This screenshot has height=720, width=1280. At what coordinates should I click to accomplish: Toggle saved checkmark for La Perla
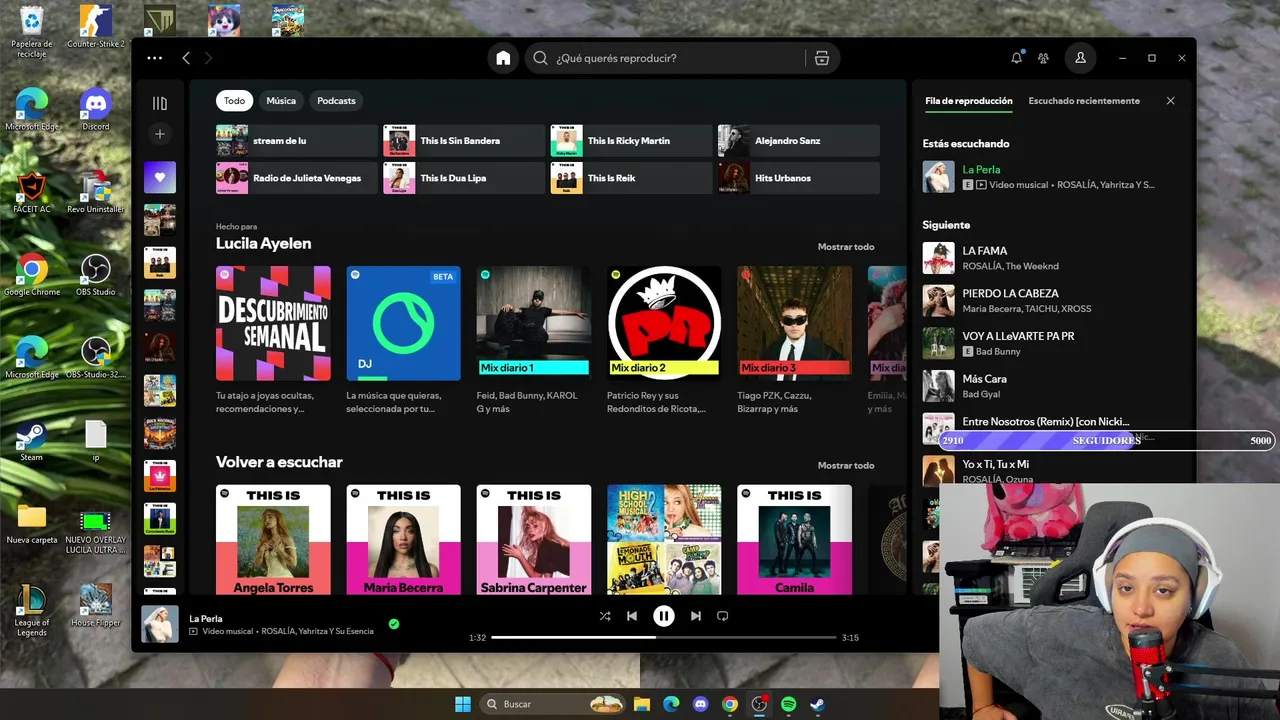(x=394, y=624)
